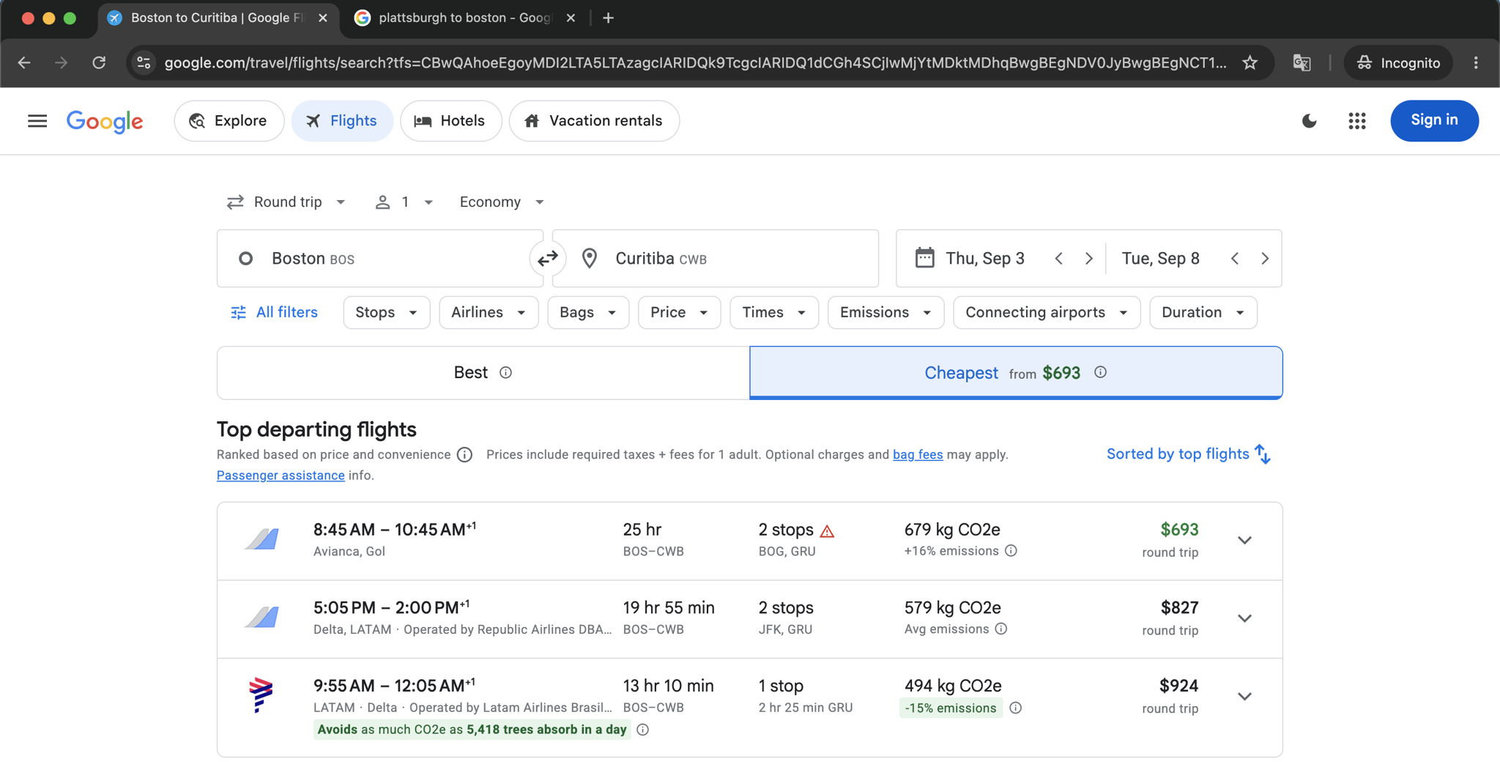The width and height of the screenshot is (1500, 762).
Task: Expand the $924 LATAM flight details
Action: (x=1245, y=697)
